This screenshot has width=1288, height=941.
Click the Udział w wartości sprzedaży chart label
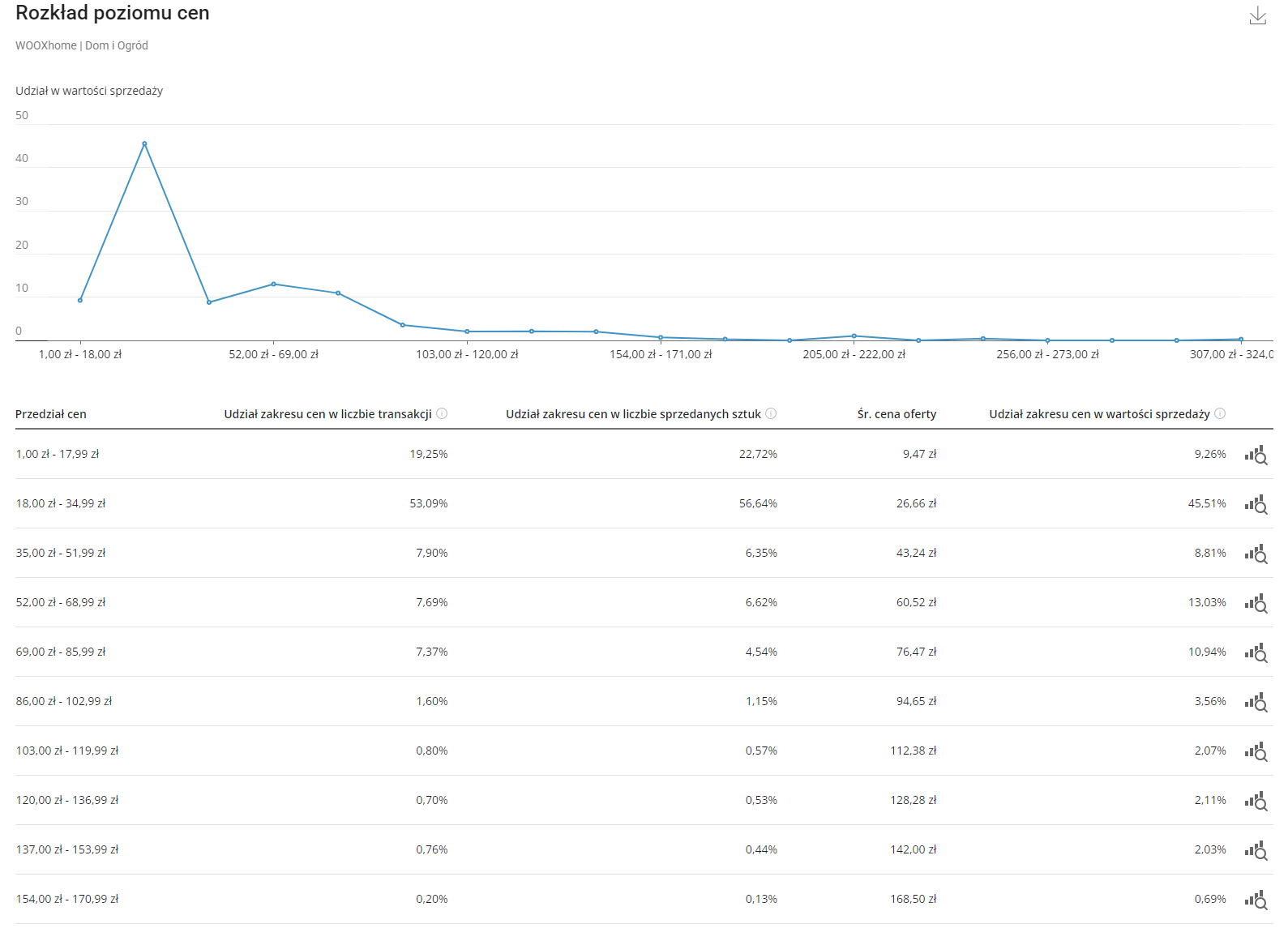(89, 91)
